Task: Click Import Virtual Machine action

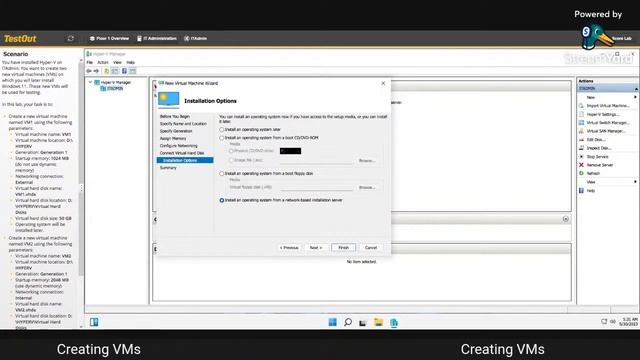Action: pos(608,106)
